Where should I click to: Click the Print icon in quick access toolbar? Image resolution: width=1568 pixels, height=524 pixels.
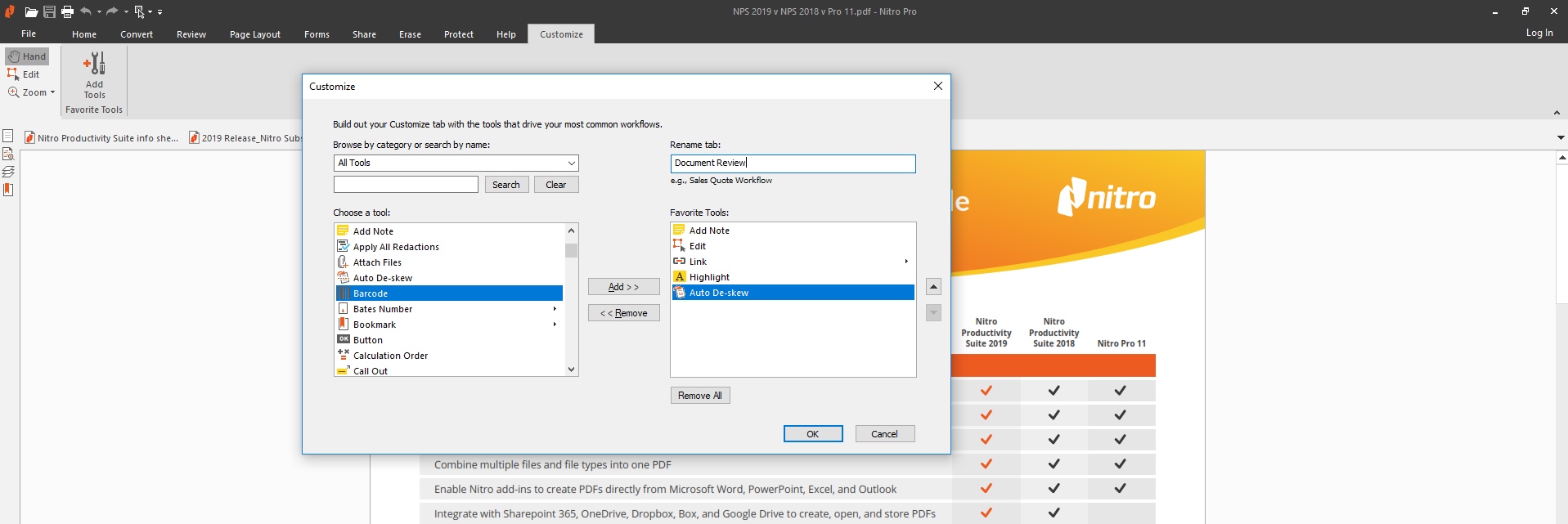(68, 11)
